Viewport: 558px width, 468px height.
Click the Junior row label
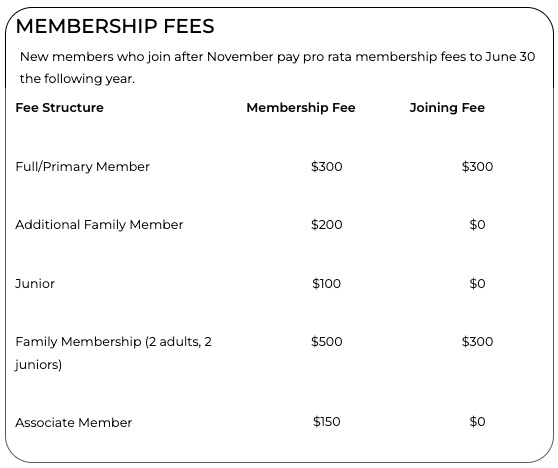35,284
